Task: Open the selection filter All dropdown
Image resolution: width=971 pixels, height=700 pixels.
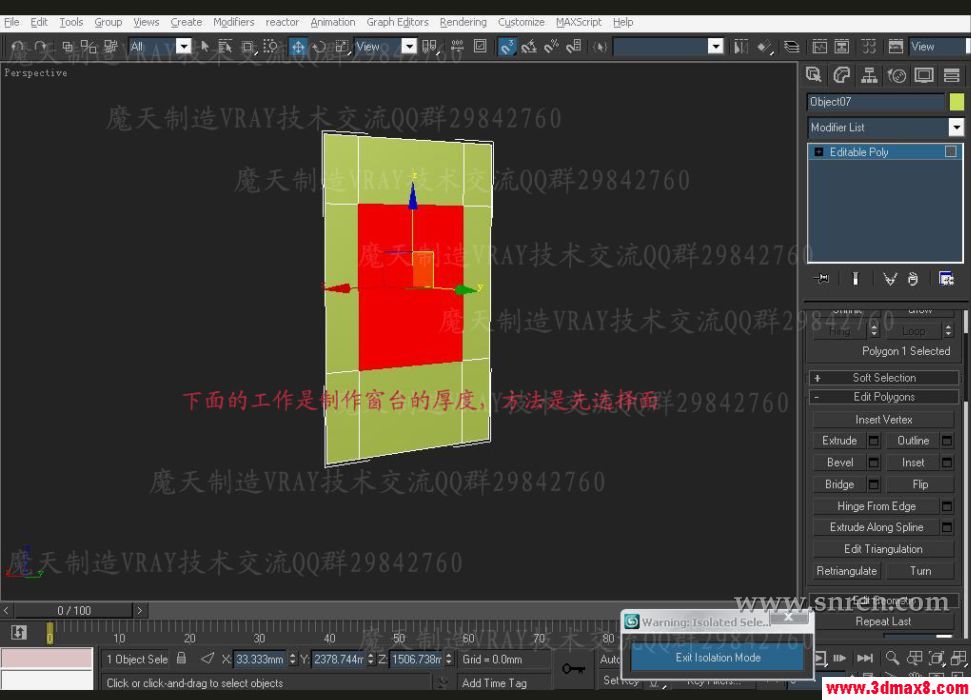Action: coord(183,46)
